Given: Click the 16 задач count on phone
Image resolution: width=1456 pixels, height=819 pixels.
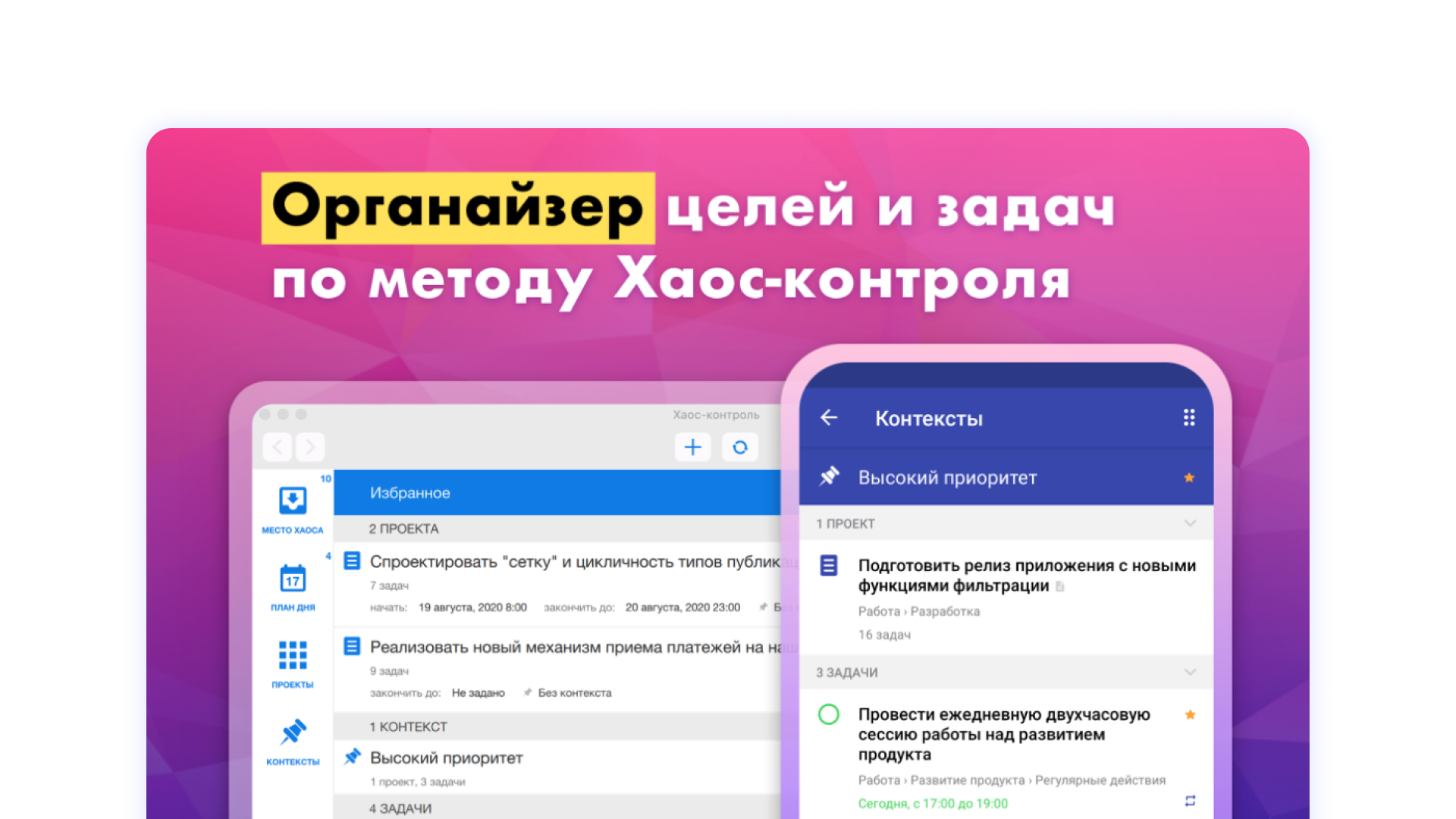Looking at the screenshot, I should click(884, 635).
